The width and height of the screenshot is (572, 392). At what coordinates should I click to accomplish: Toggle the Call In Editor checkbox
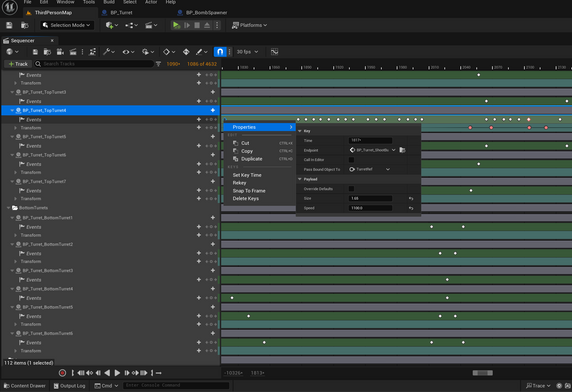click(x=351, y=160)
